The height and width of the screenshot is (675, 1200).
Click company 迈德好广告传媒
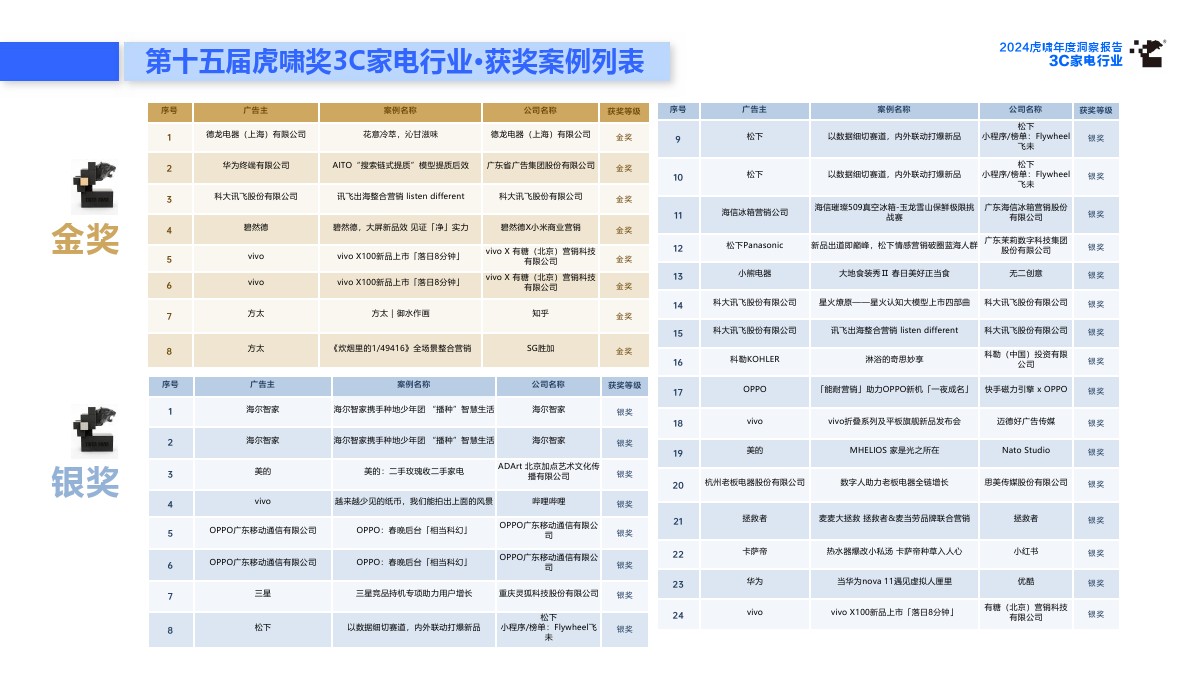1025,422
